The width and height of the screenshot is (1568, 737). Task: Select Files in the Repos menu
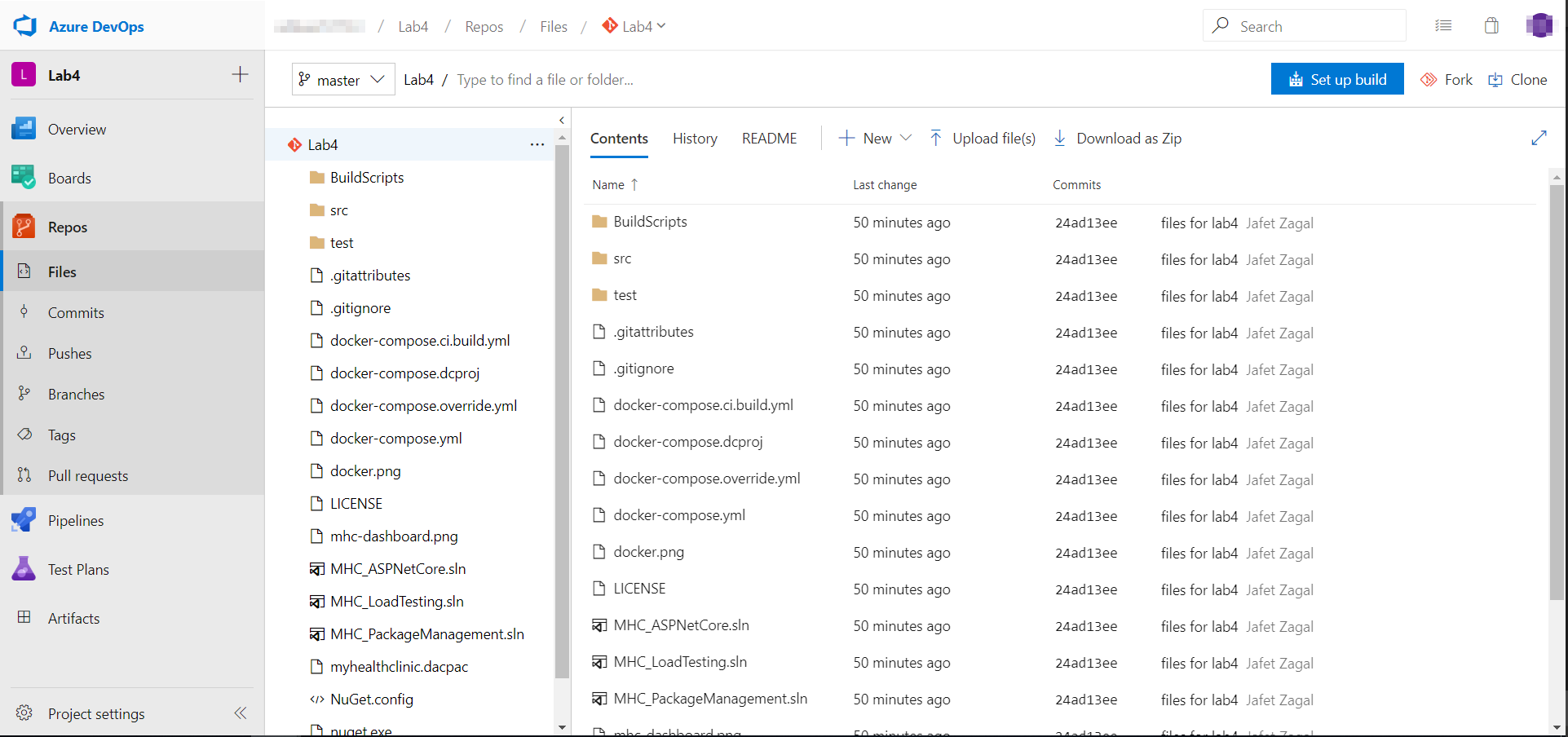(x=132, y=271)
